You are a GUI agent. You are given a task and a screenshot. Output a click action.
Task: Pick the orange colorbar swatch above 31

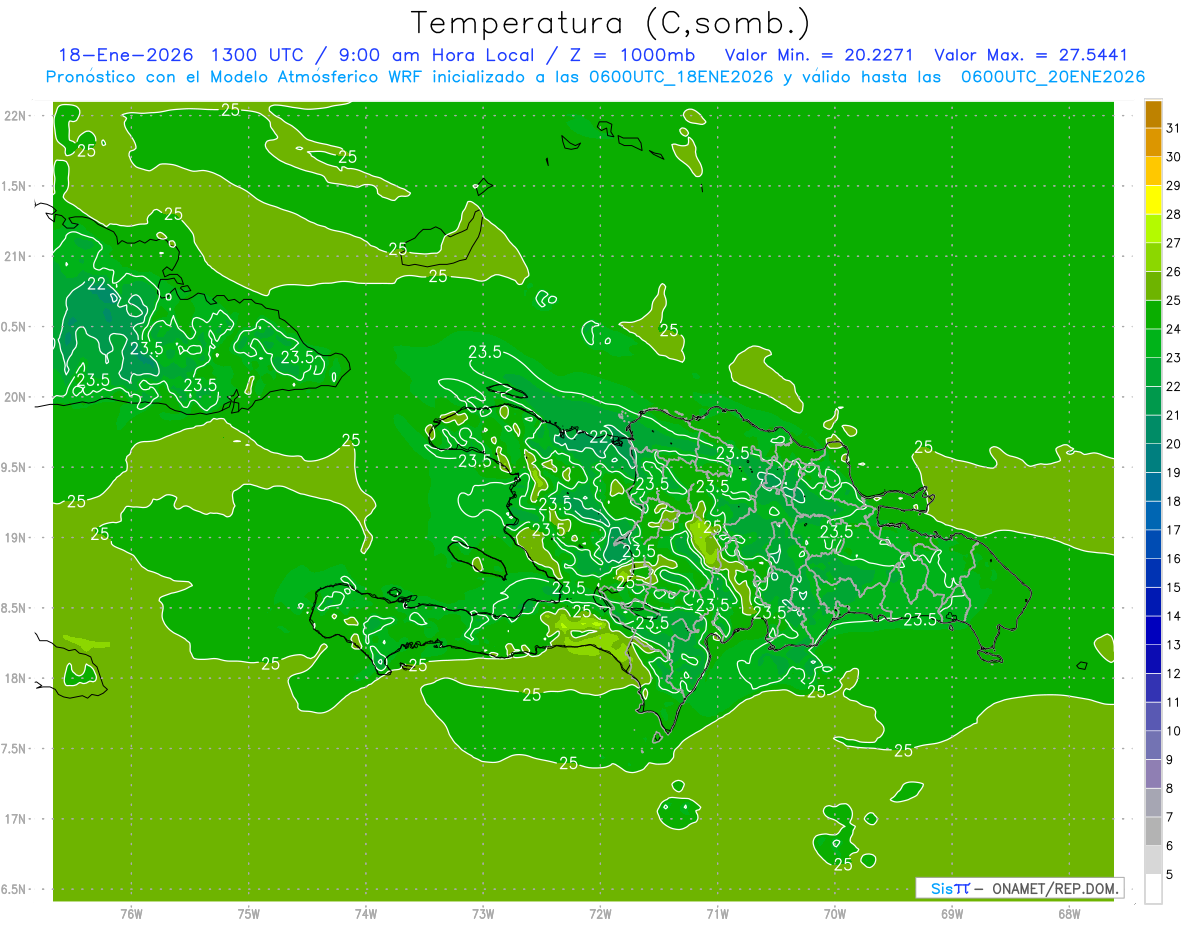1153,114
